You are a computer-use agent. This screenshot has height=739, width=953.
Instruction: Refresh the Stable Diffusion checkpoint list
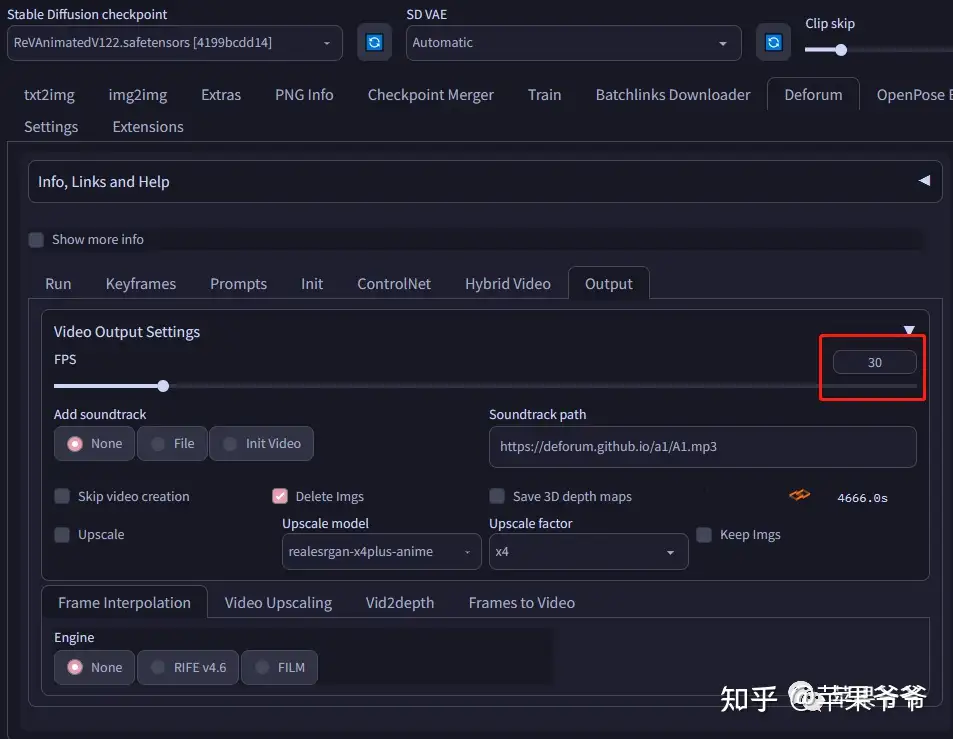point(374,43)
